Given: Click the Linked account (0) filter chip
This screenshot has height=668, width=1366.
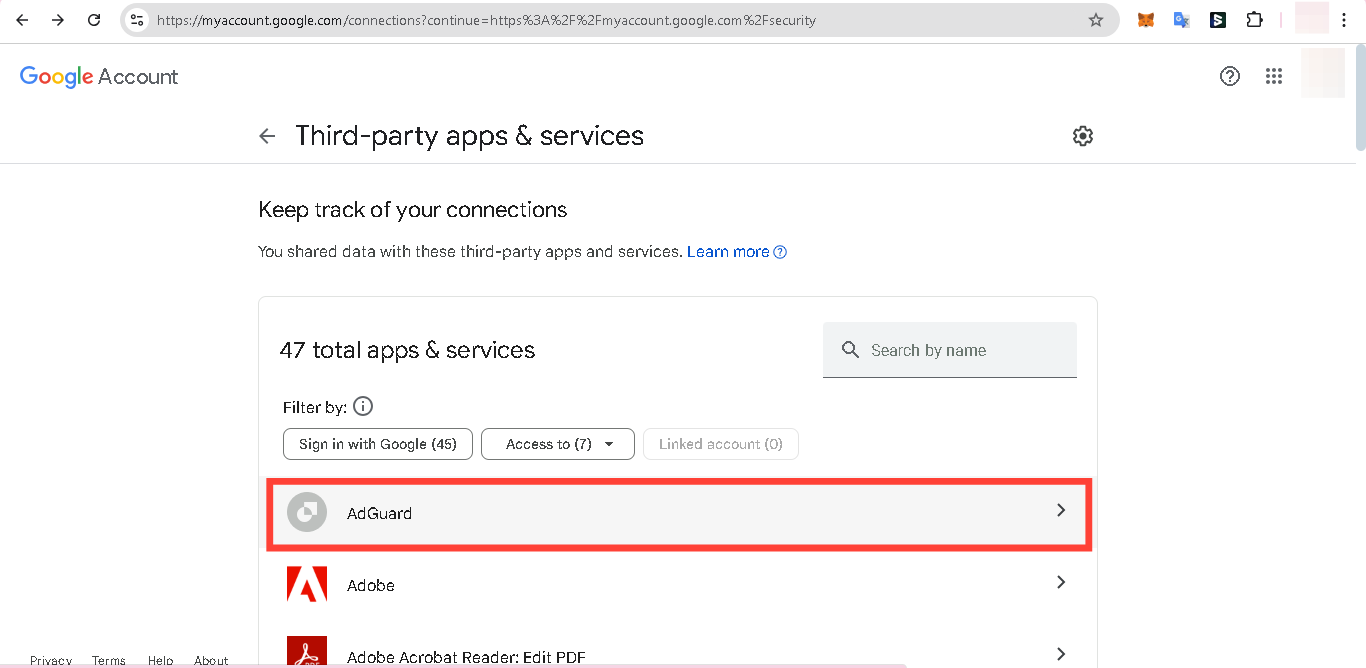Looking at the screenshot, I should [721, 444].
